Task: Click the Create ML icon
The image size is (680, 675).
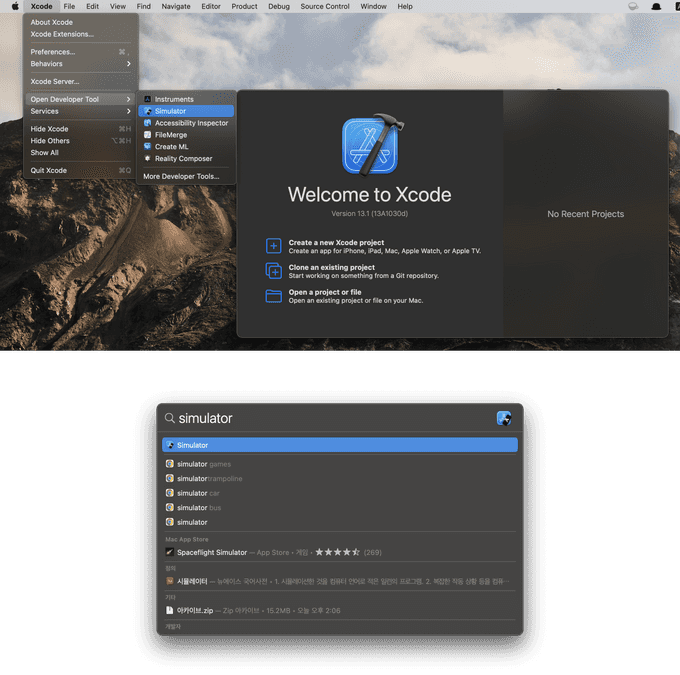Action: (147, 147)
